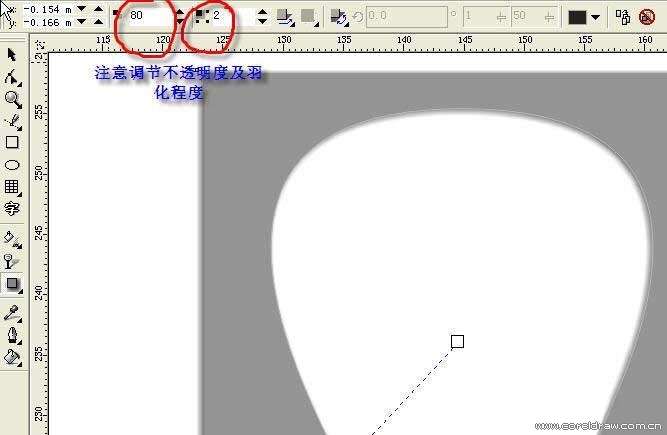
Task: Open the shadow feathering edges dropdown
Action: coord(309,16)
